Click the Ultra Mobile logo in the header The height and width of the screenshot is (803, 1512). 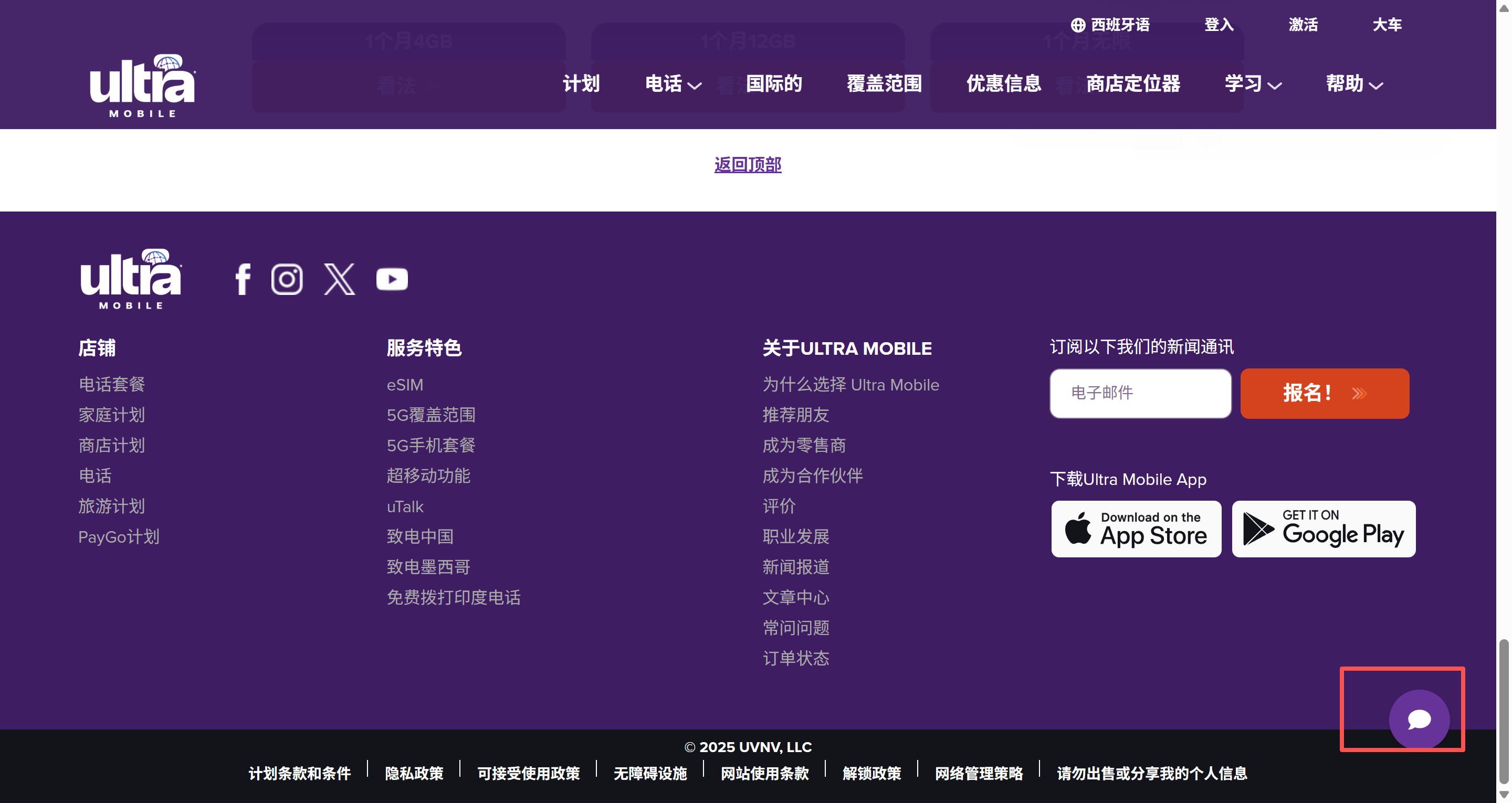point(143,86)
